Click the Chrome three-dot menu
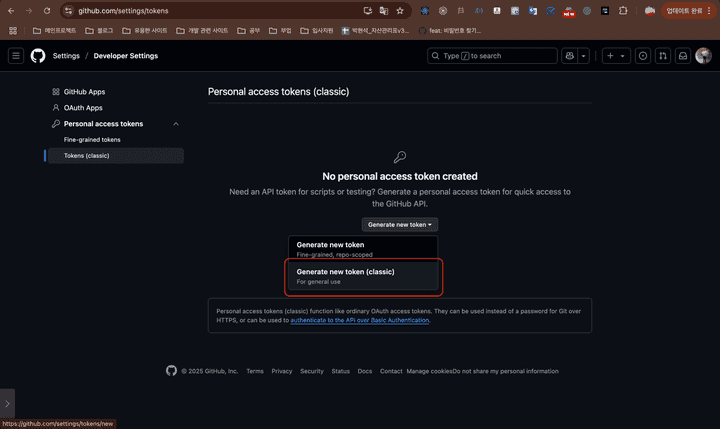720x429 pixels. [x=709, y=11]
